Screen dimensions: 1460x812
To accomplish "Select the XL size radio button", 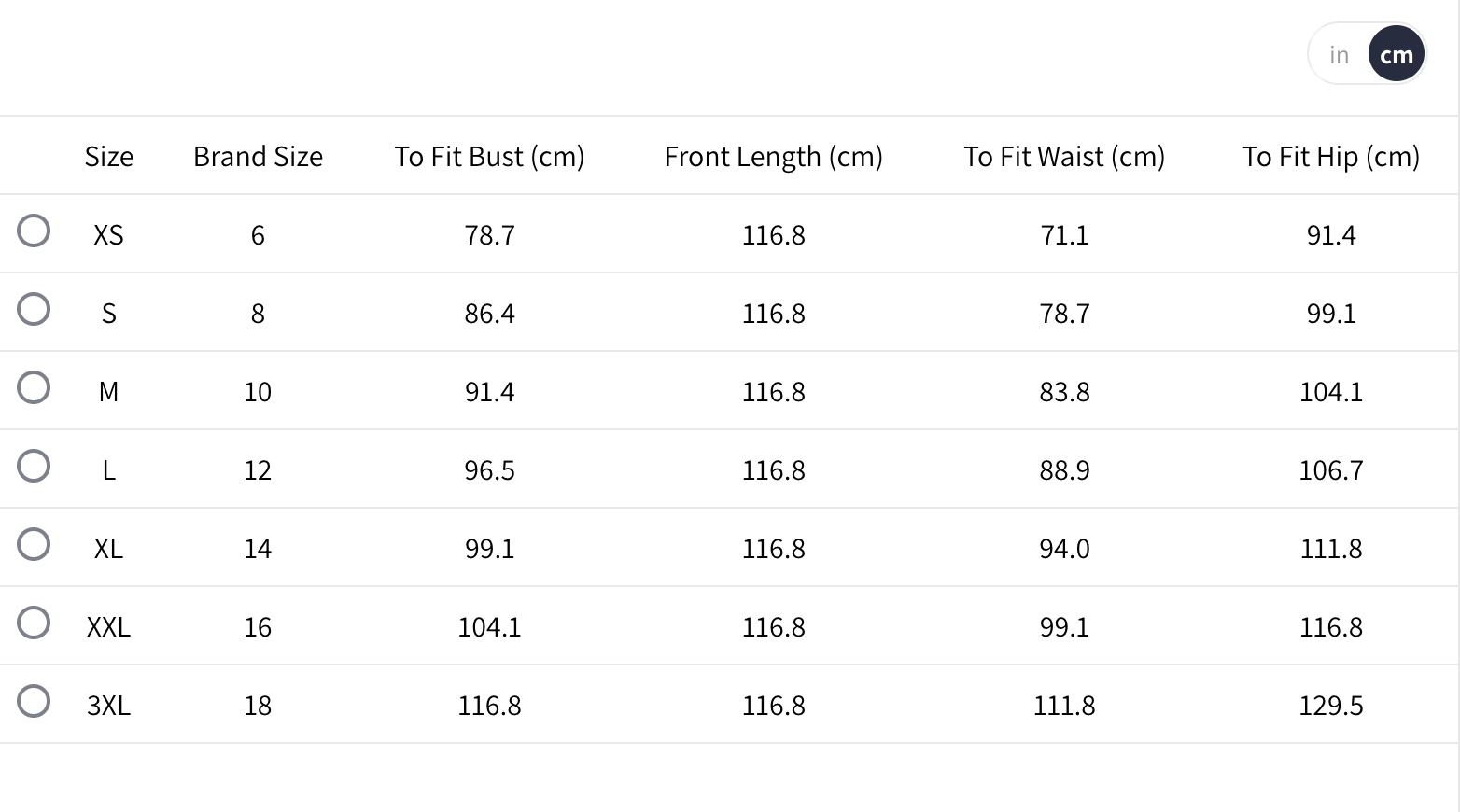I will tap(34, 544).
